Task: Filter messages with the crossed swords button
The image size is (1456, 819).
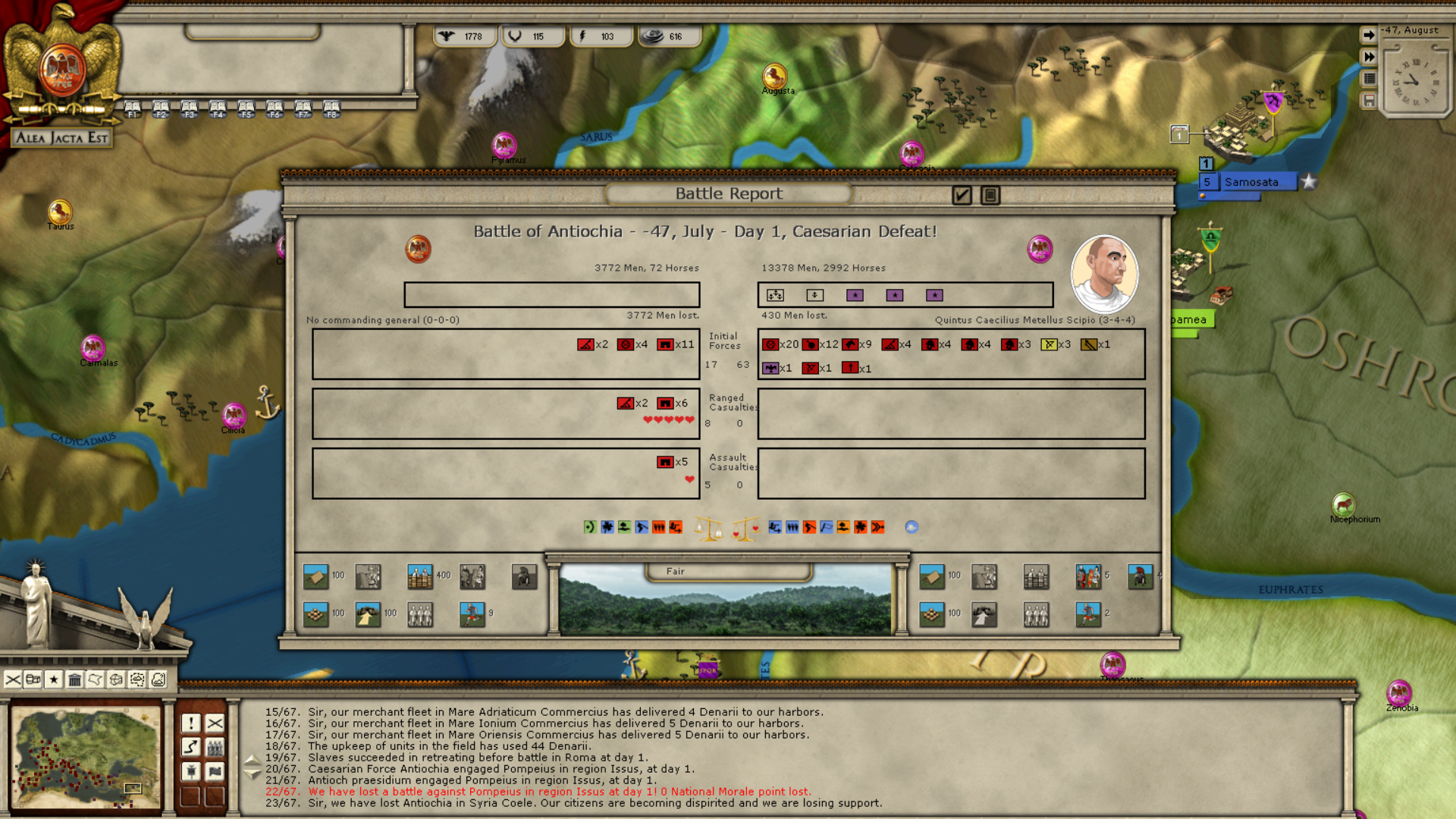Action: click(215, 723)
